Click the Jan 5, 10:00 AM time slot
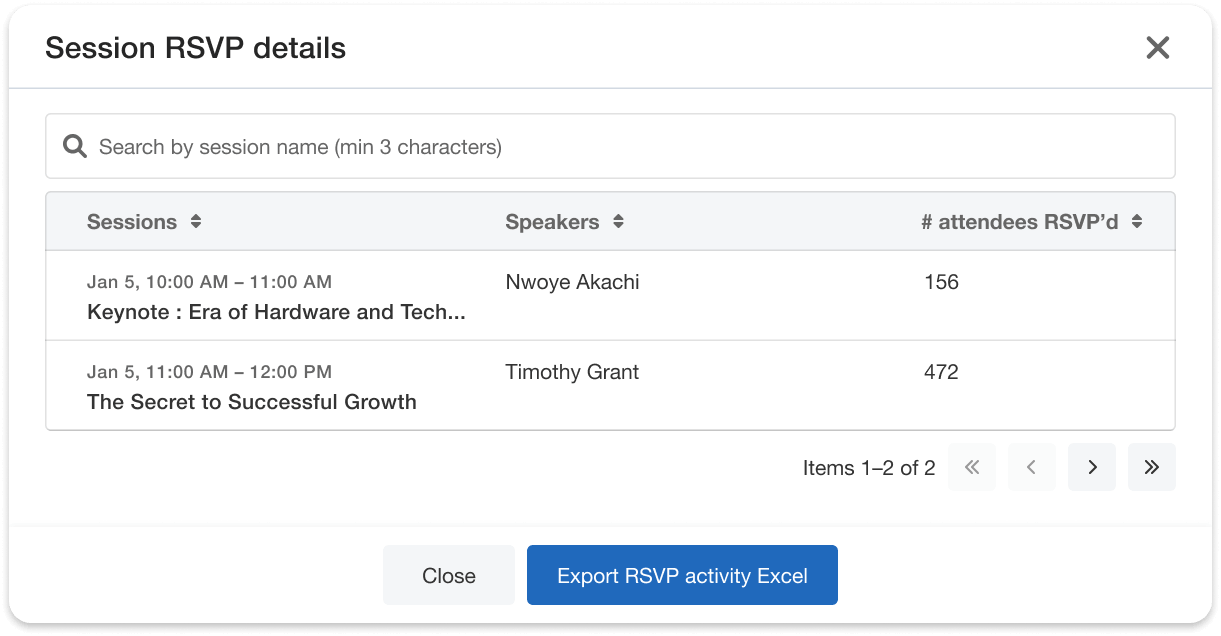 pos(209,282)
